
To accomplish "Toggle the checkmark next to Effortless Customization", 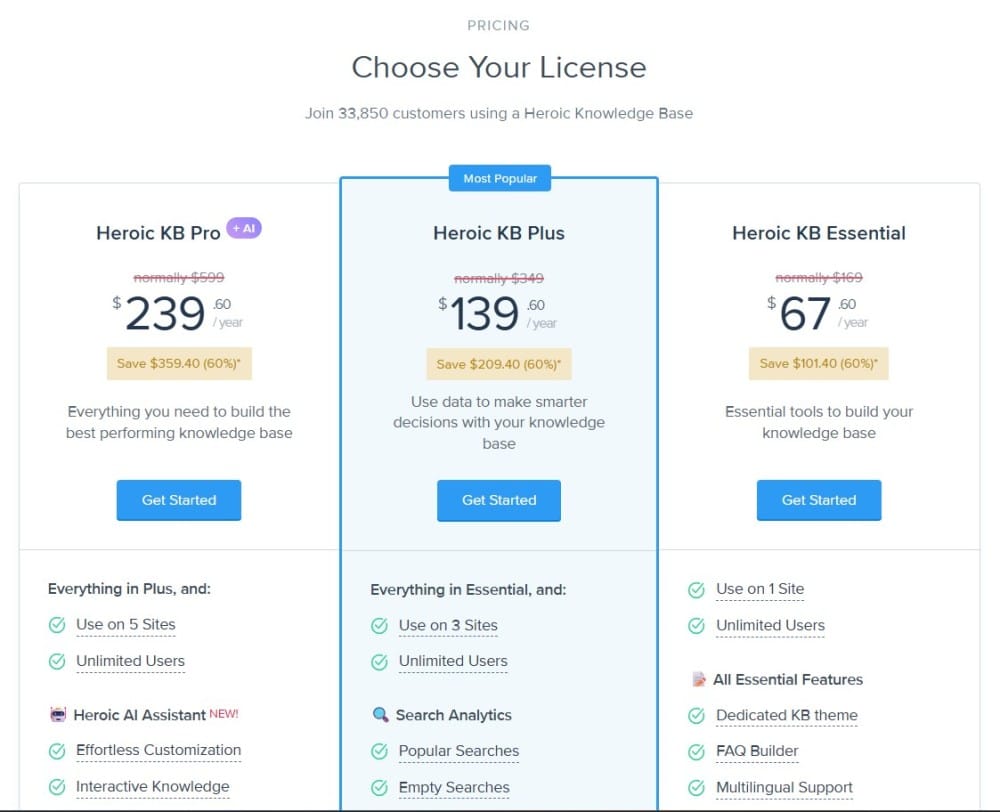I will tap(56, 751).
